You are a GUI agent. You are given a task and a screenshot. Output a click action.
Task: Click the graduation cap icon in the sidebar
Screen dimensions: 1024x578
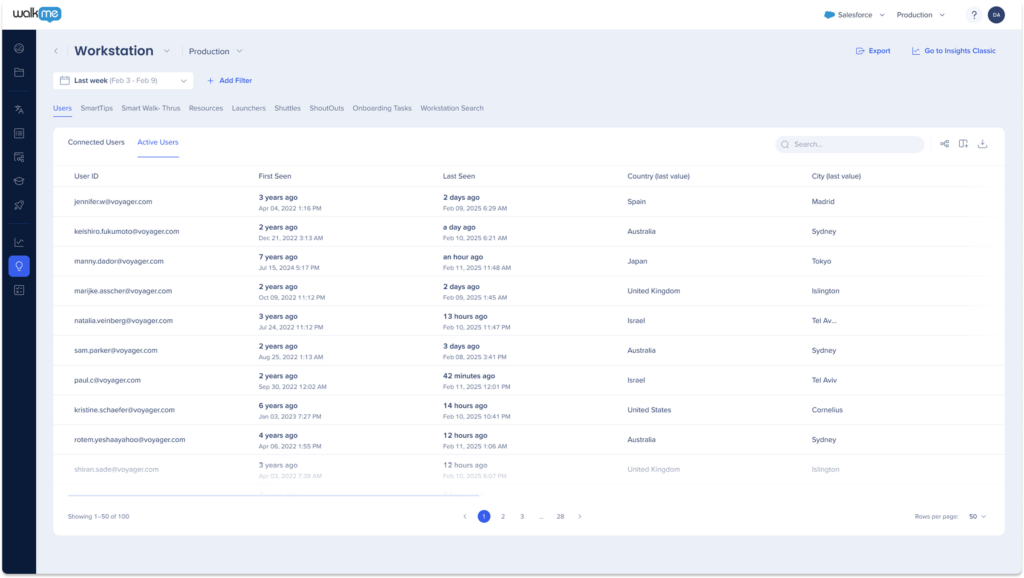tap(19, 182)
